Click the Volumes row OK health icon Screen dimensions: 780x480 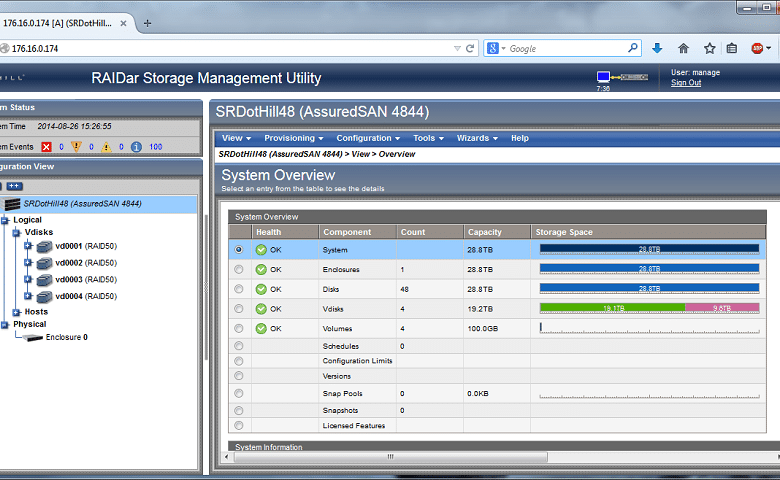click(261, 328)
